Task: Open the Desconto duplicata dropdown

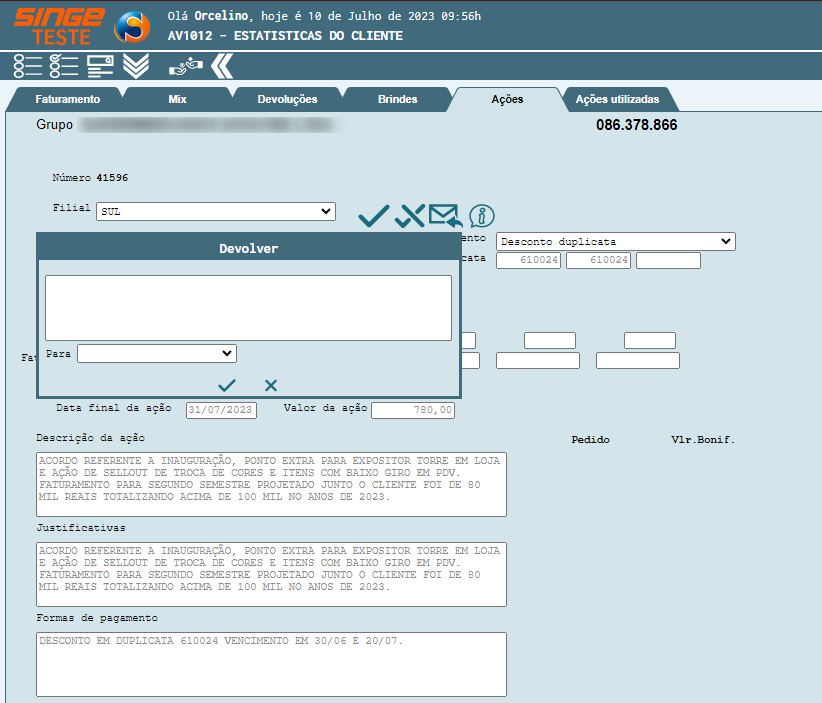Action: tap(615, 241)
